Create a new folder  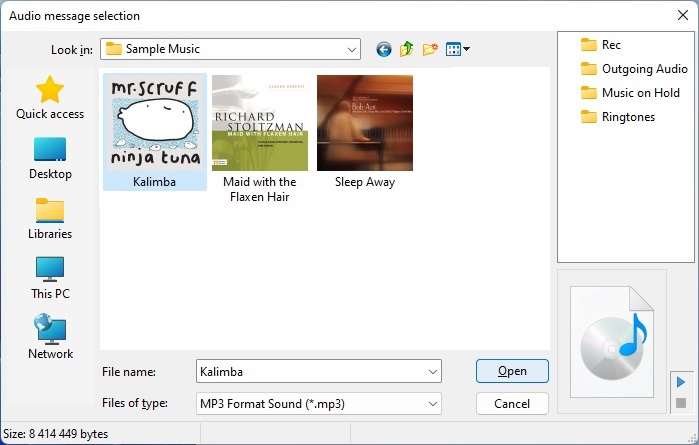[x=430, y=49]
